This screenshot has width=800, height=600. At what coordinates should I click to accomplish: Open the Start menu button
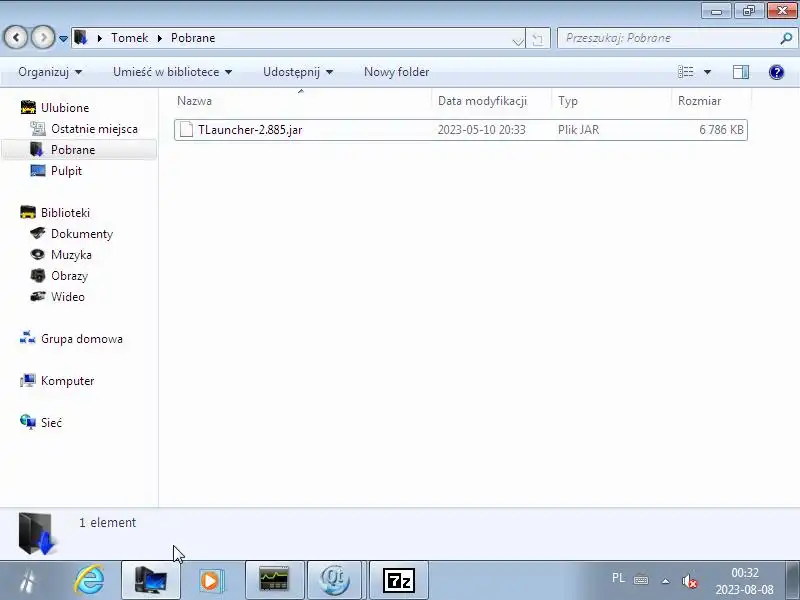28,581
